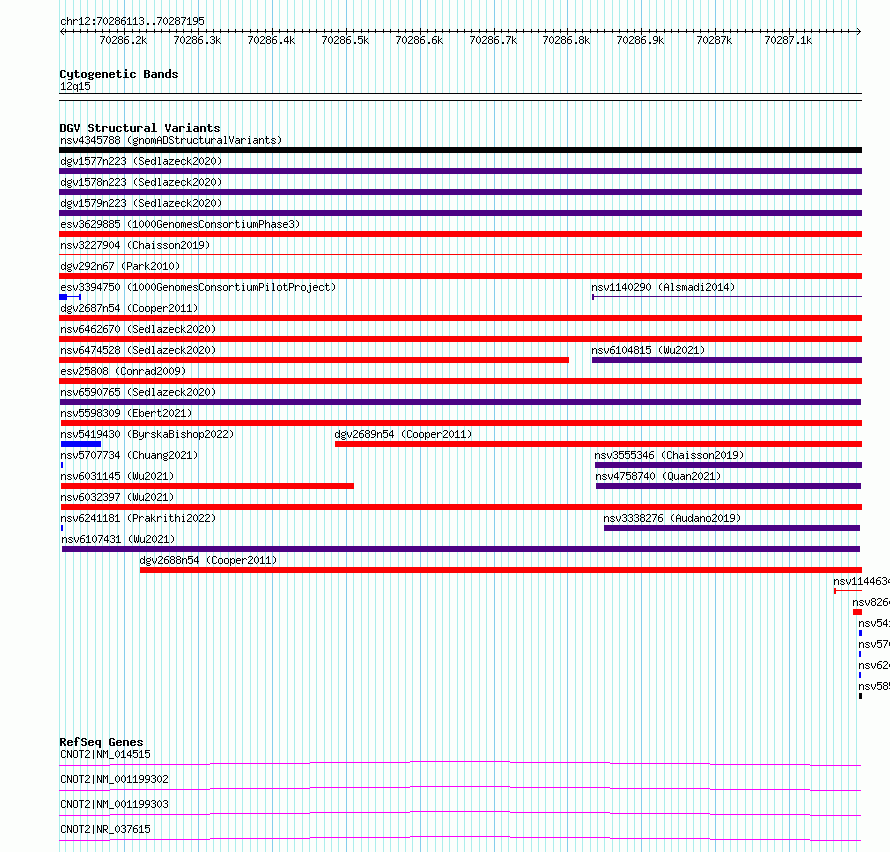Viewport: 890px width, 852px height.
Task: Select the Cytogenetic Bands track title
Action: pos(119,74)
